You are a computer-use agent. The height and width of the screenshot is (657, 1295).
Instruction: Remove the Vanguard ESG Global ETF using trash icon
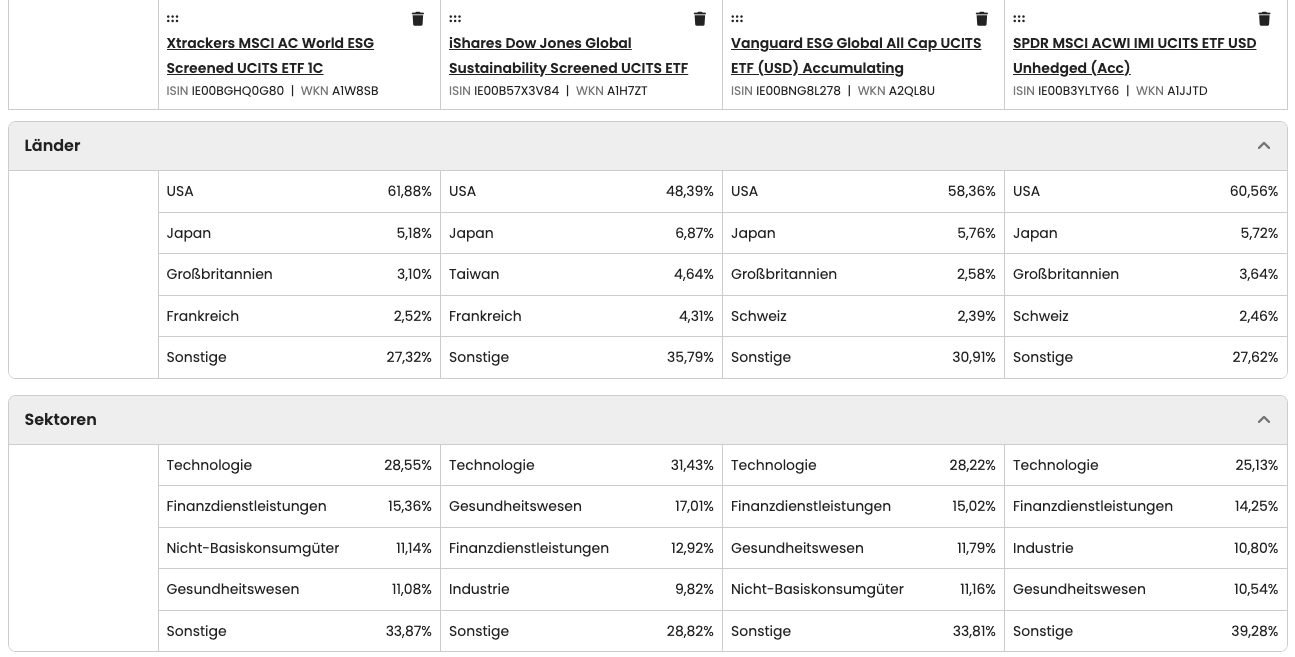tap(982, 18)
